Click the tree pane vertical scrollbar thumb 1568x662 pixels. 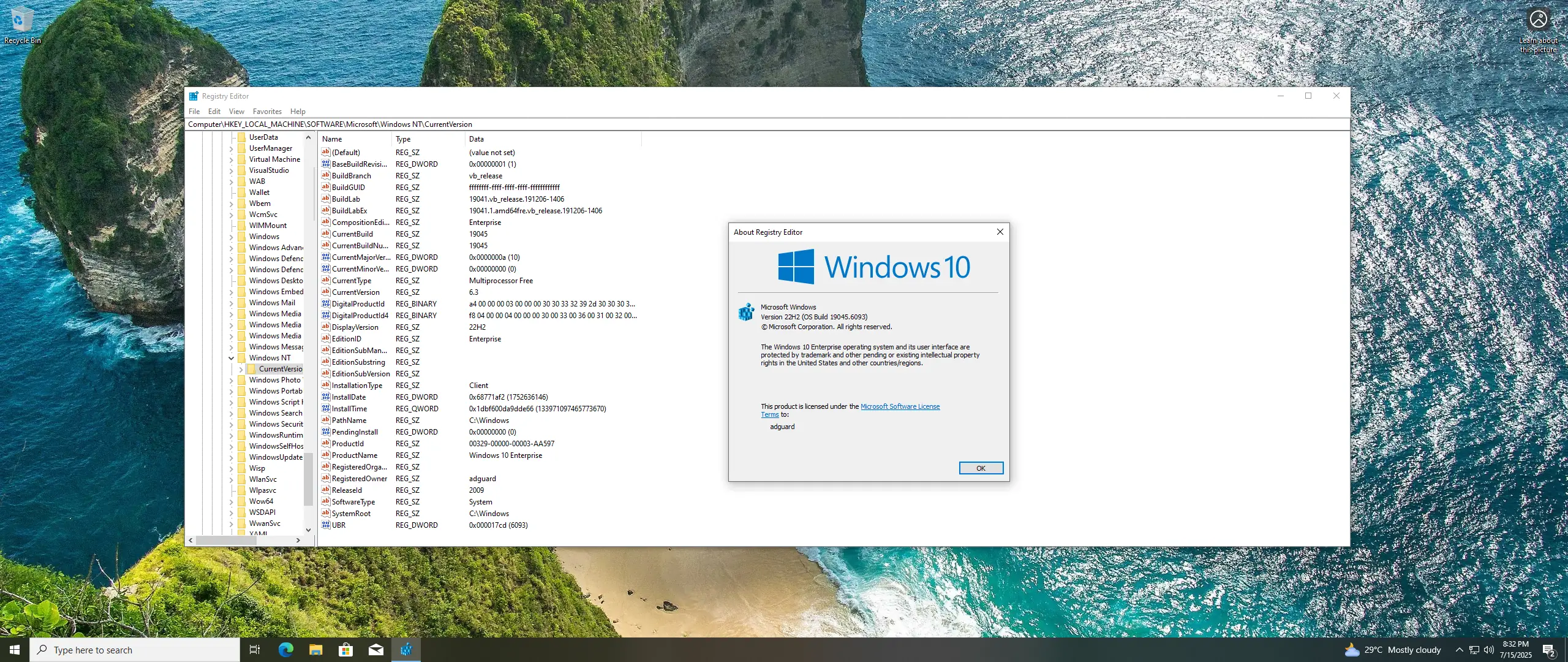pos(308,478)
